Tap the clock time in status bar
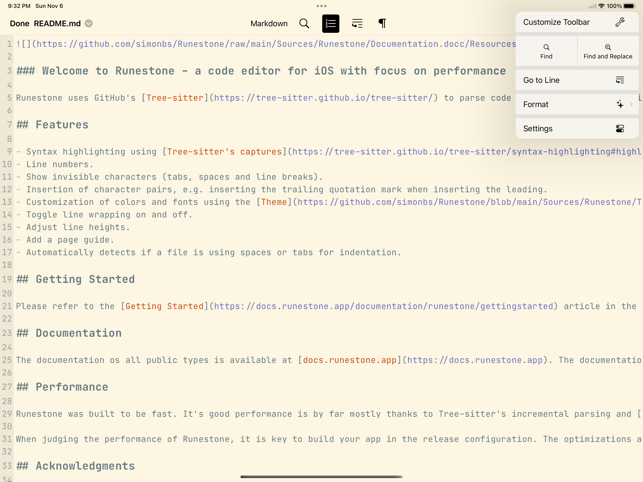The width and height of the screenshot is (643, 482). [x=19, y=6]
